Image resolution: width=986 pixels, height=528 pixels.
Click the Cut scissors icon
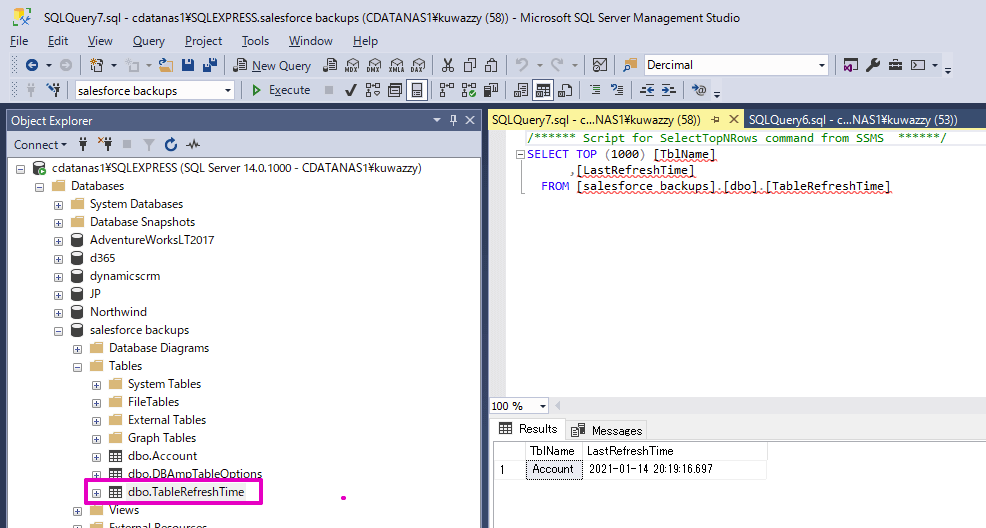point(448,65)
